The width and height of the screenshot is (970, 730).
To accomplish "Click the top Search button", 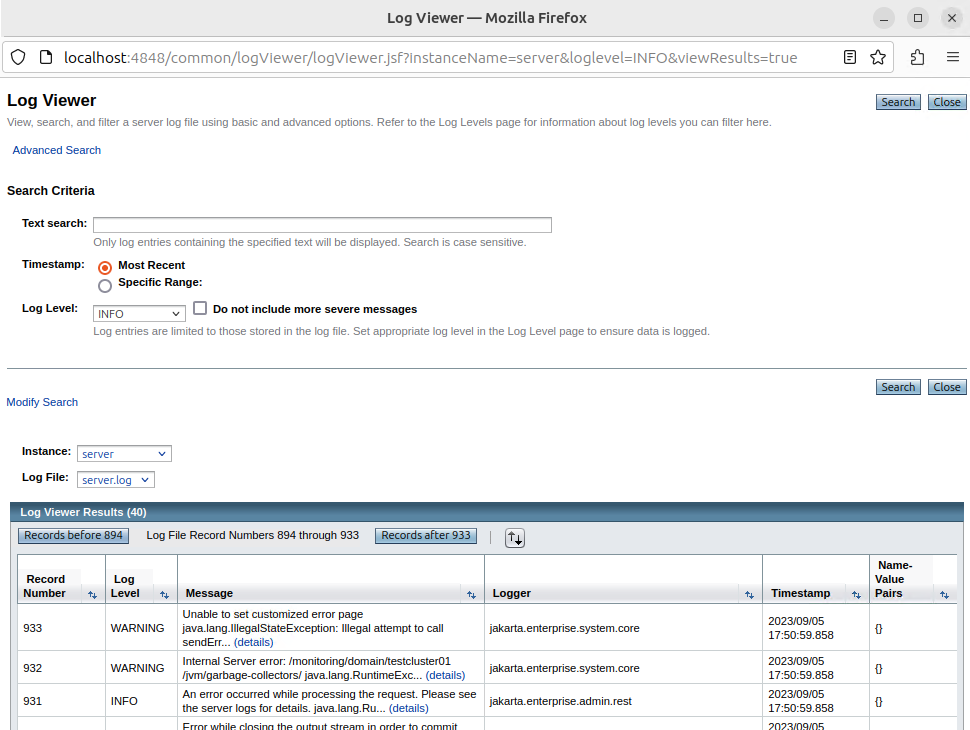I will coord(898,102).
